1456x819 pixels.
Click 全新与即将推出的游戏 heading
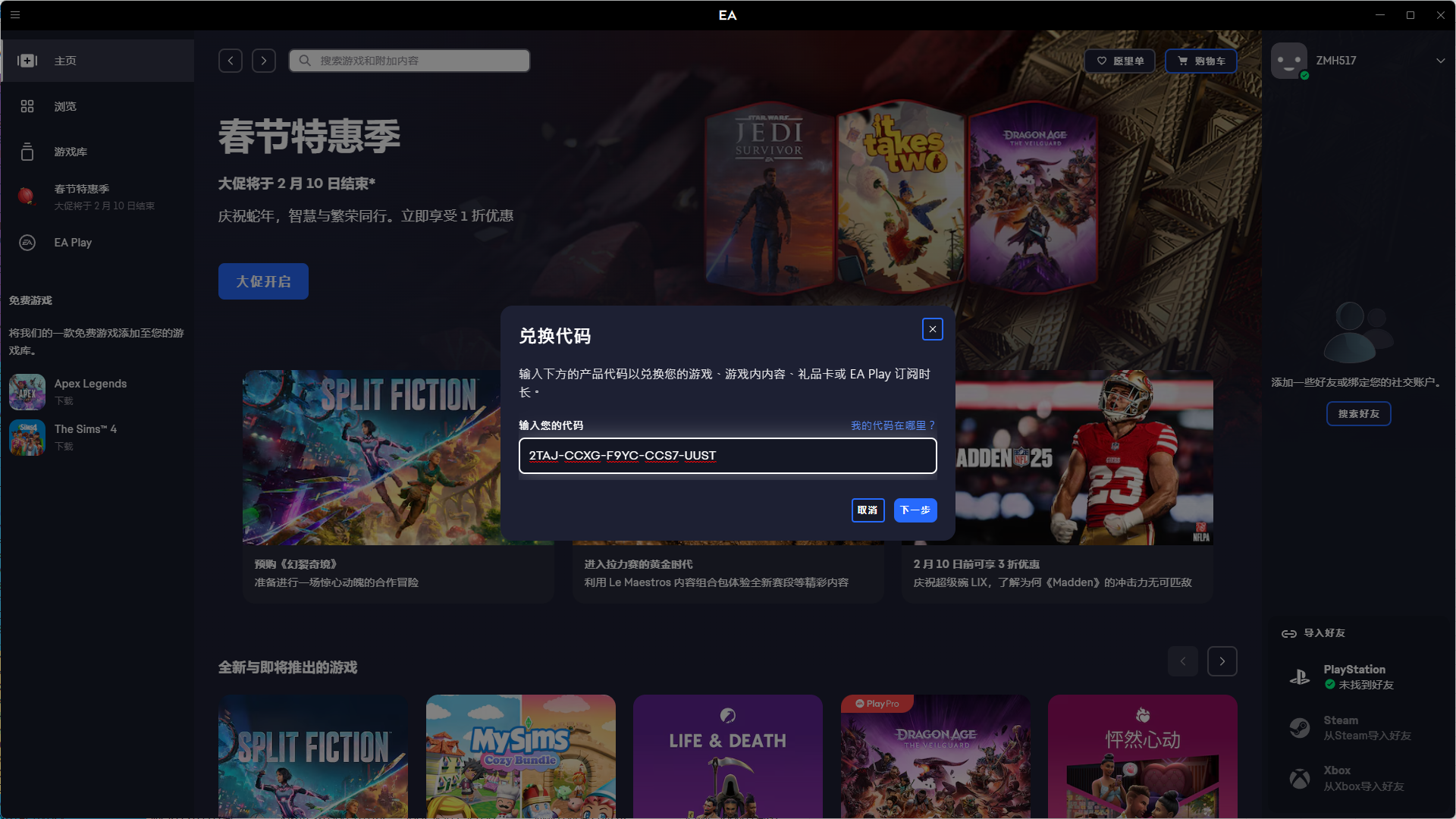[x=288, y=667]
